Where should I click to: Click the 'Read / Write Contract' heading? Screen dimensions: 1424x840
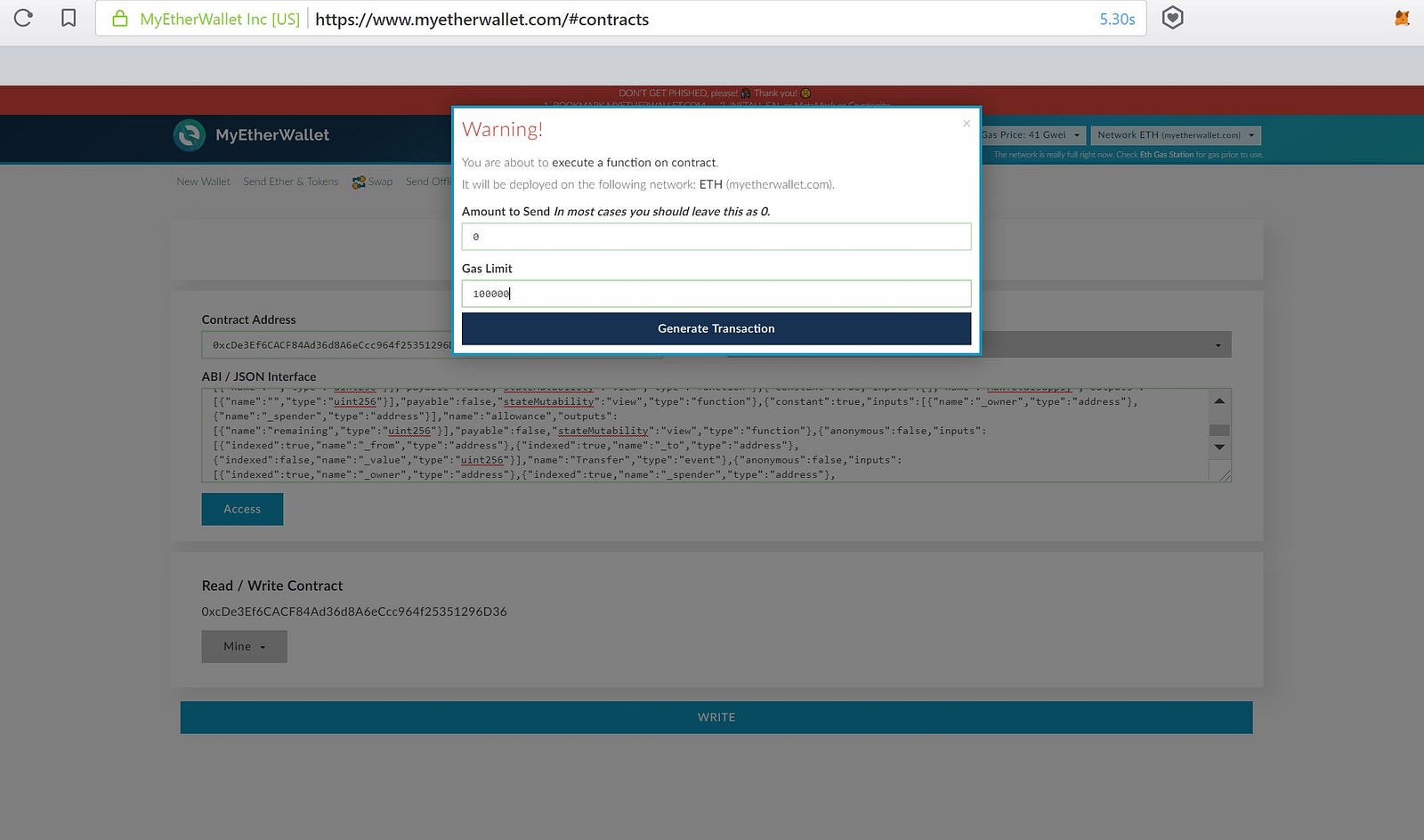click(x=272, y=586)
